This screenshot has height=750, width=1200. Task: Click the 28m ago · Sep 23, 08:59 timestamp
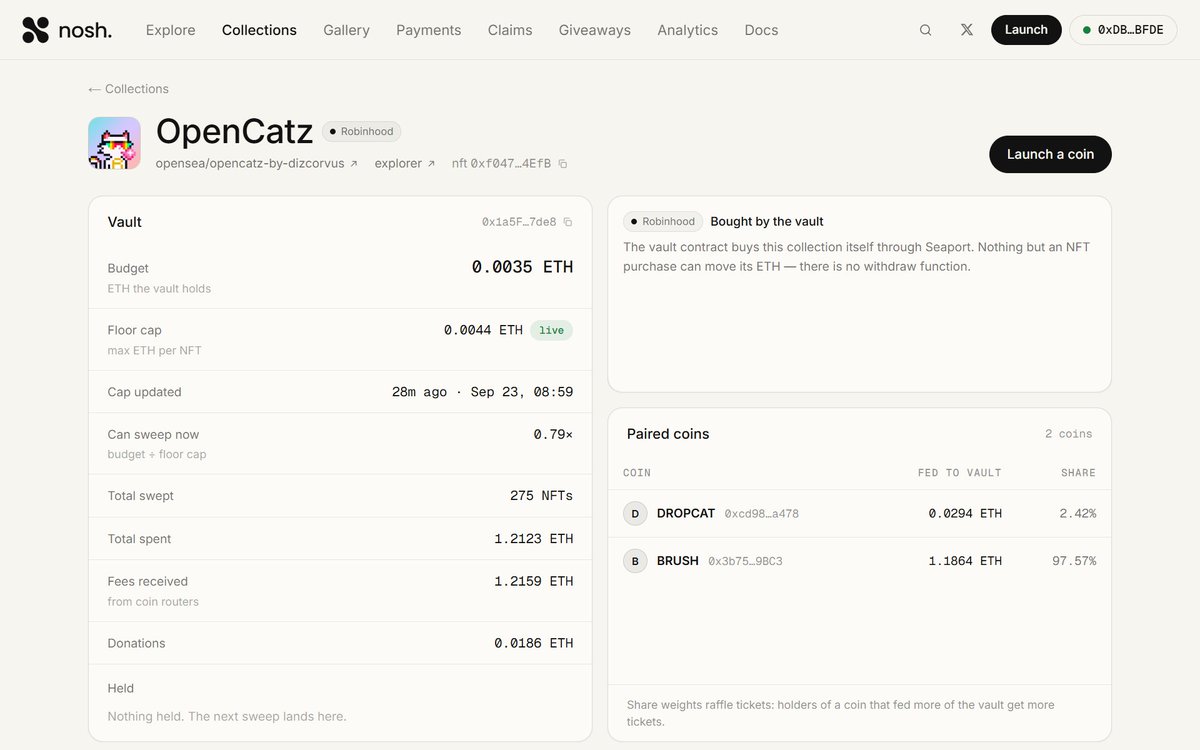pos(482,392)
